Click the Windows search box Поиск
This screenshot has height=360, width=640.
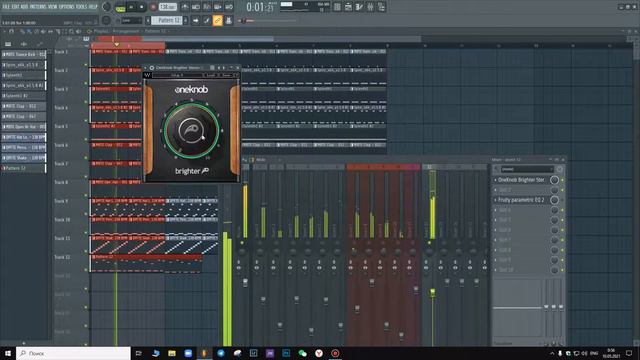tap(73, 353)
